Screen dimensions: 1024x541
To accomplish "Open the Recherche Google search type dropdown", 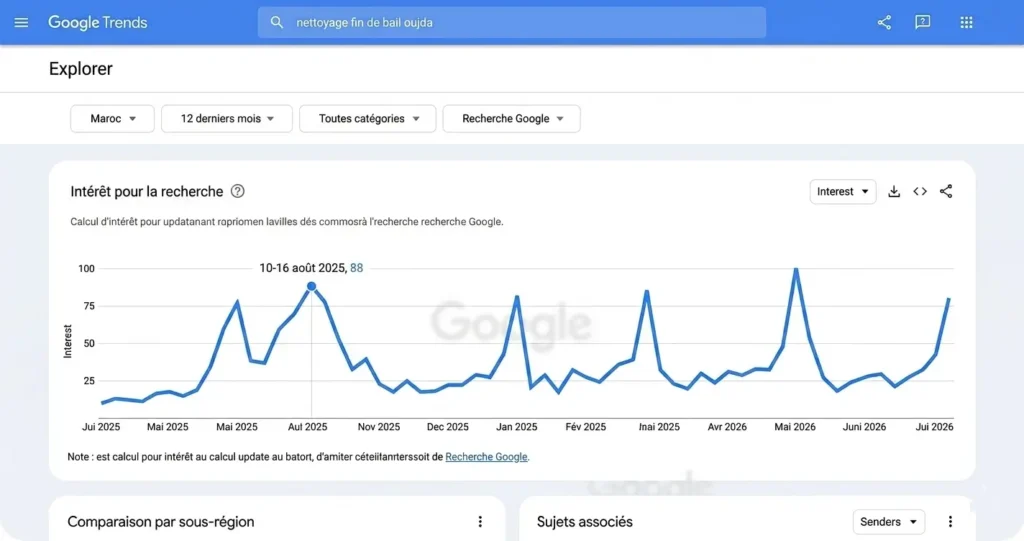I will (511, 119).
